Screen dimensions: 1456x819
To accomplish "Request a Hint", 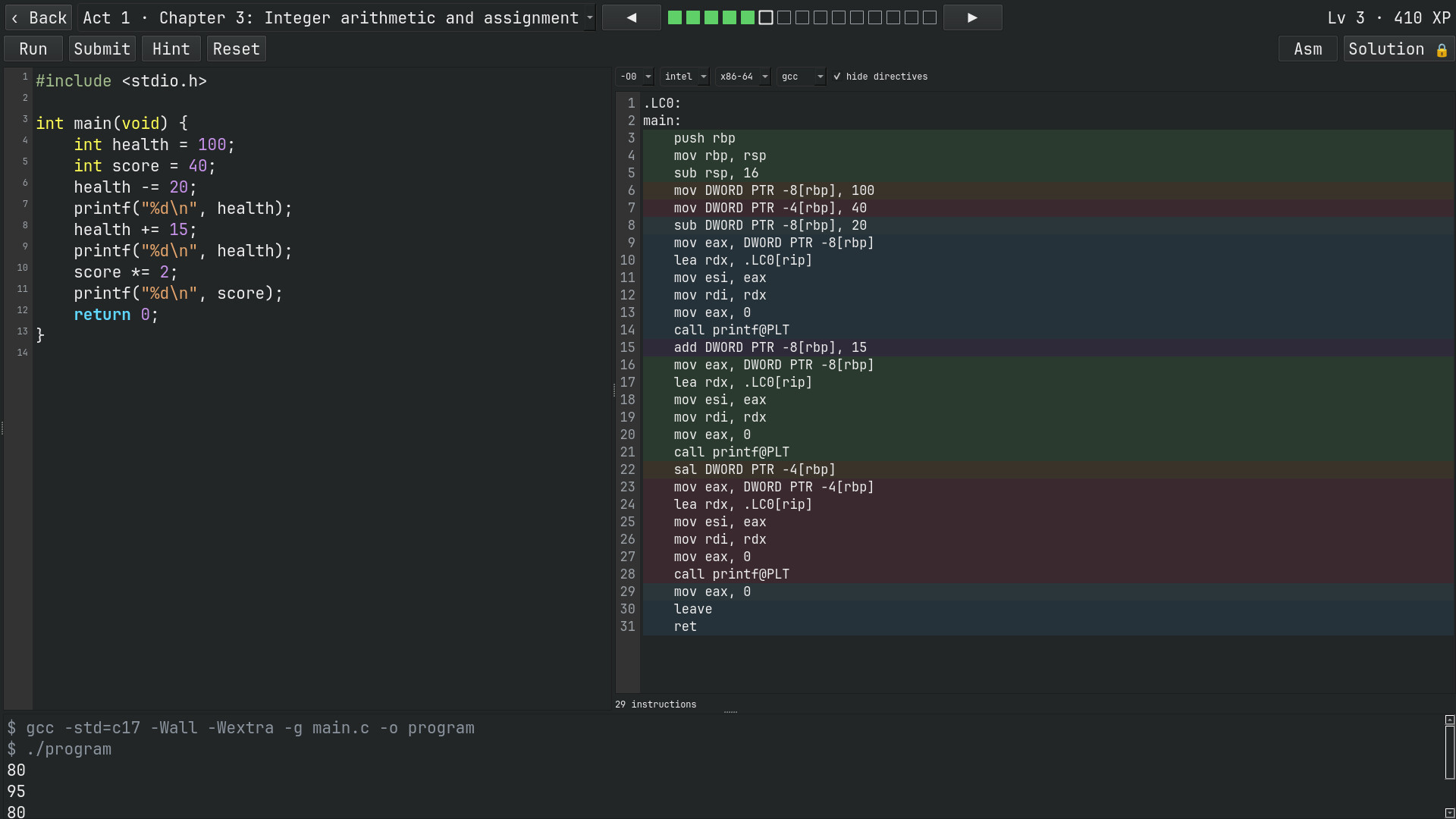I will [x=171, y=49].
